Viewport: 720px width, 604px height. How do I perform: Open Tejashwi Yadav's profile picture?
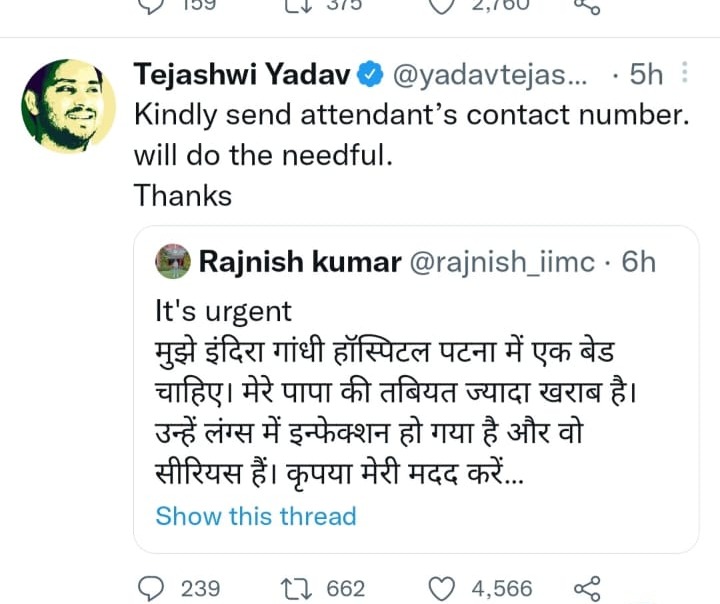click(64, 106)
